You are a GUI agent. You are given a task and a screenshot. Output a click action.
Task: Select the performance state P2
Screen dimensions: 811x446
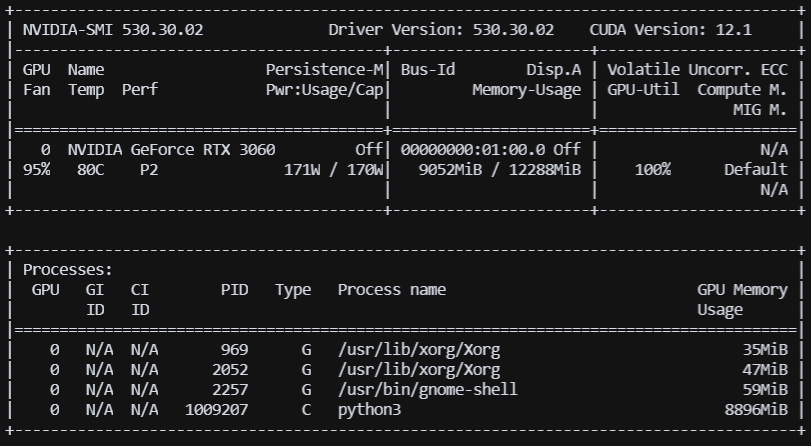149,170
